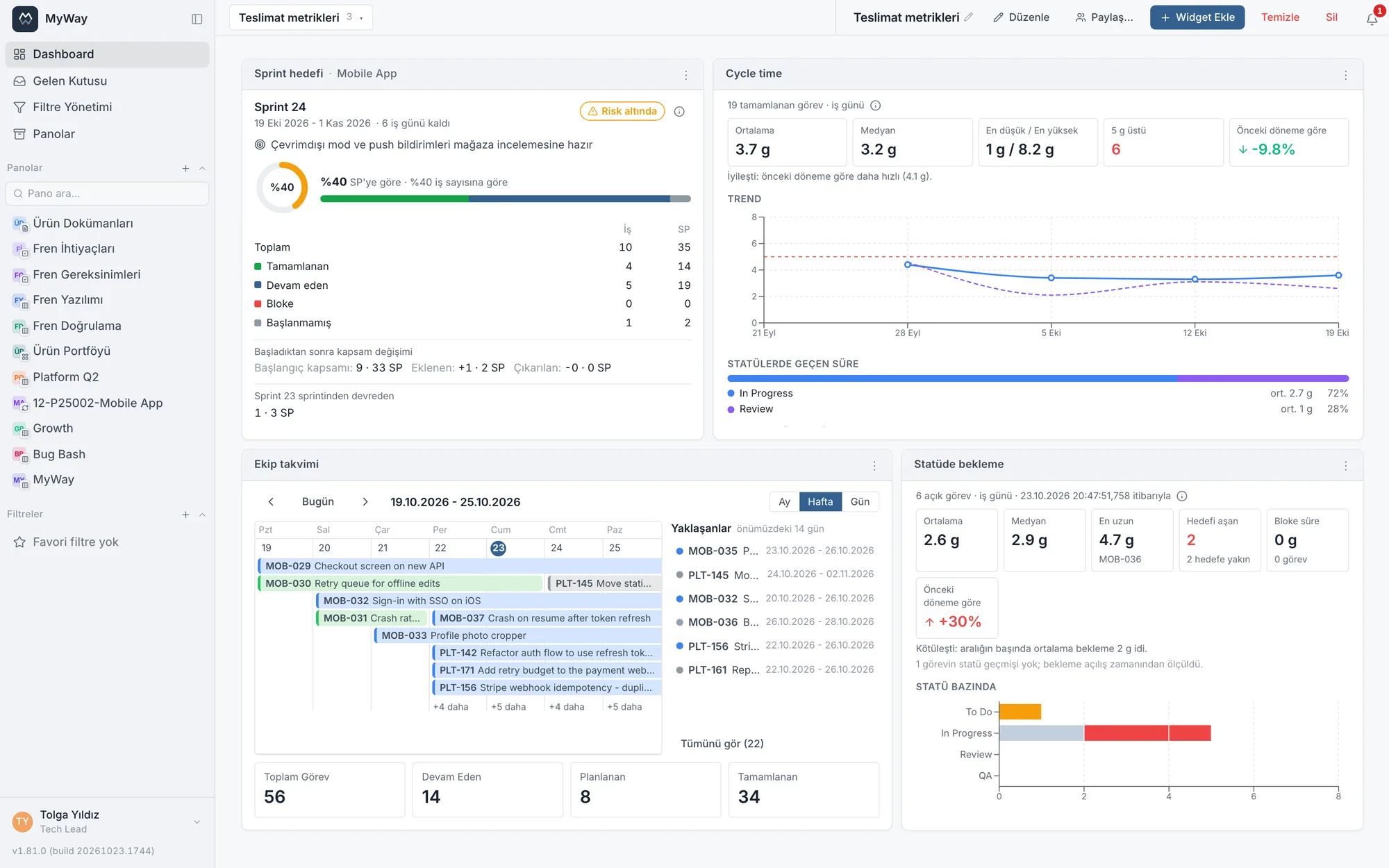
Task: Add a new pano with plus icon
Action: (185, 168)
